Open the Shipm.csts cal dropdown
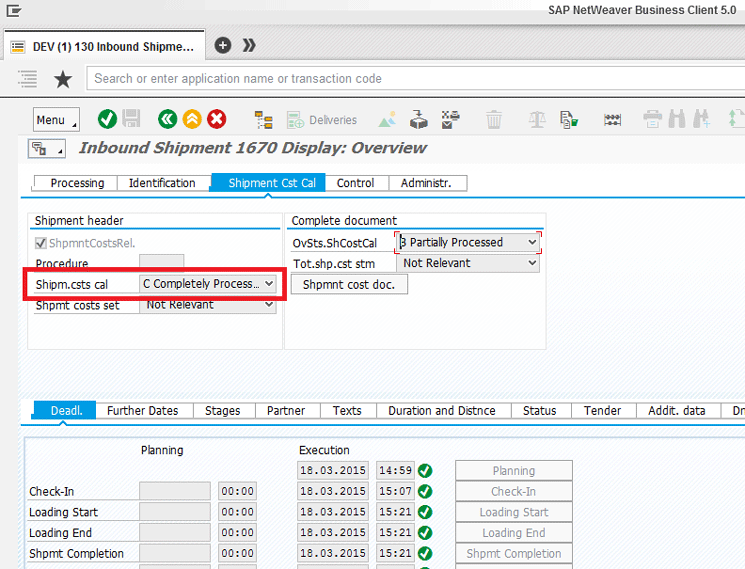Image resolution: width=745 pixels, height=569 pixels. coord(208,284)
